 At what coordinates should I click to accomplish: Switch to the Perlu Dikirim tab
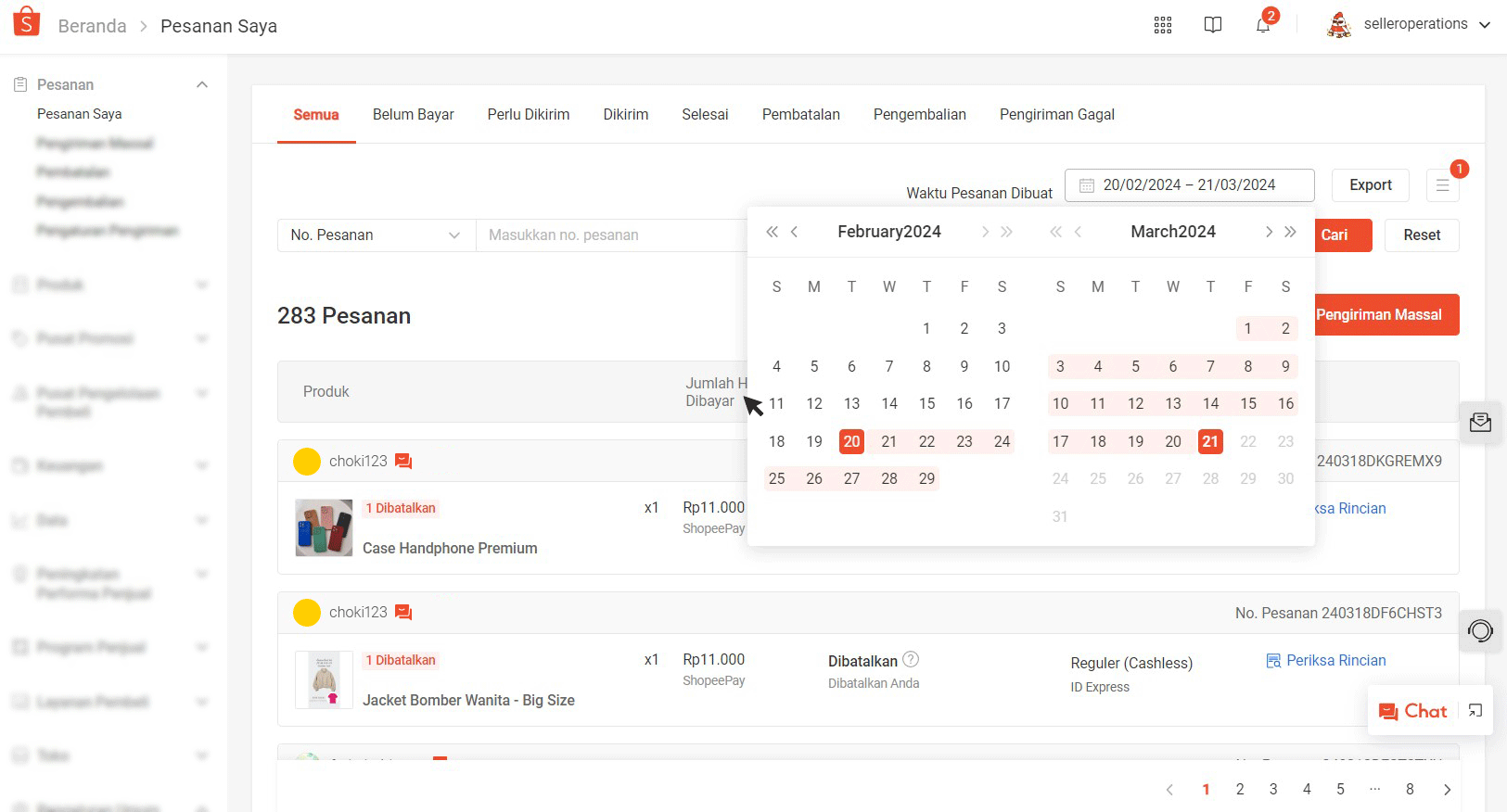pyautogui.click(x=528, y=115)
